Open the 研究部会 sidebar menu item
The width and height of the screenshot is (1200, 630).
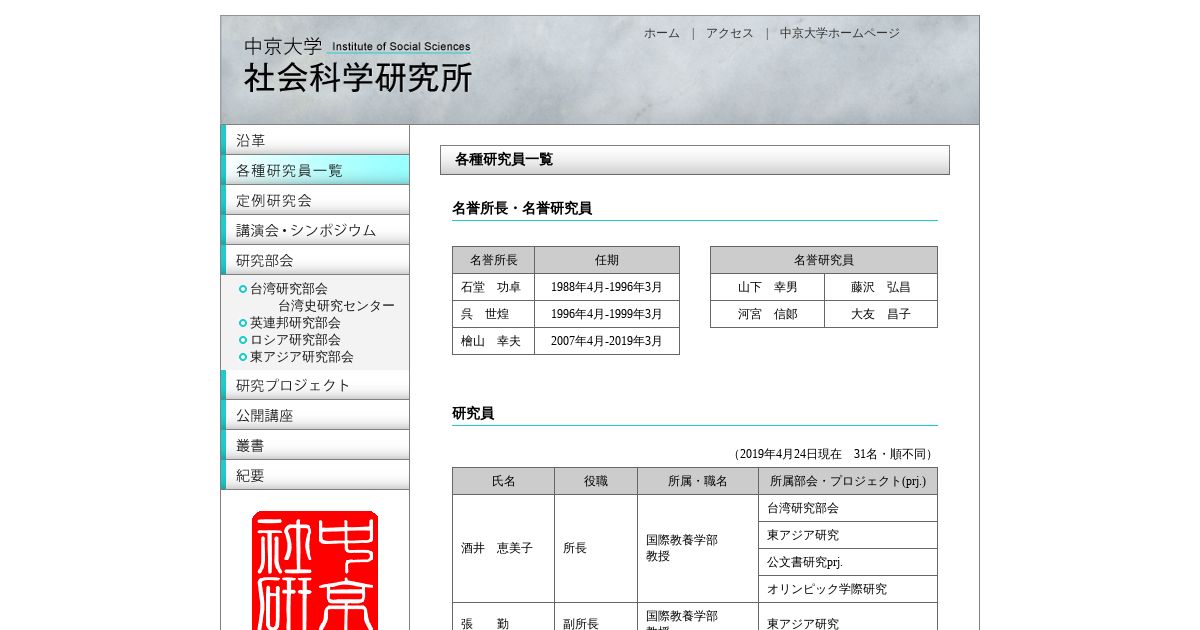pos(315,260)
